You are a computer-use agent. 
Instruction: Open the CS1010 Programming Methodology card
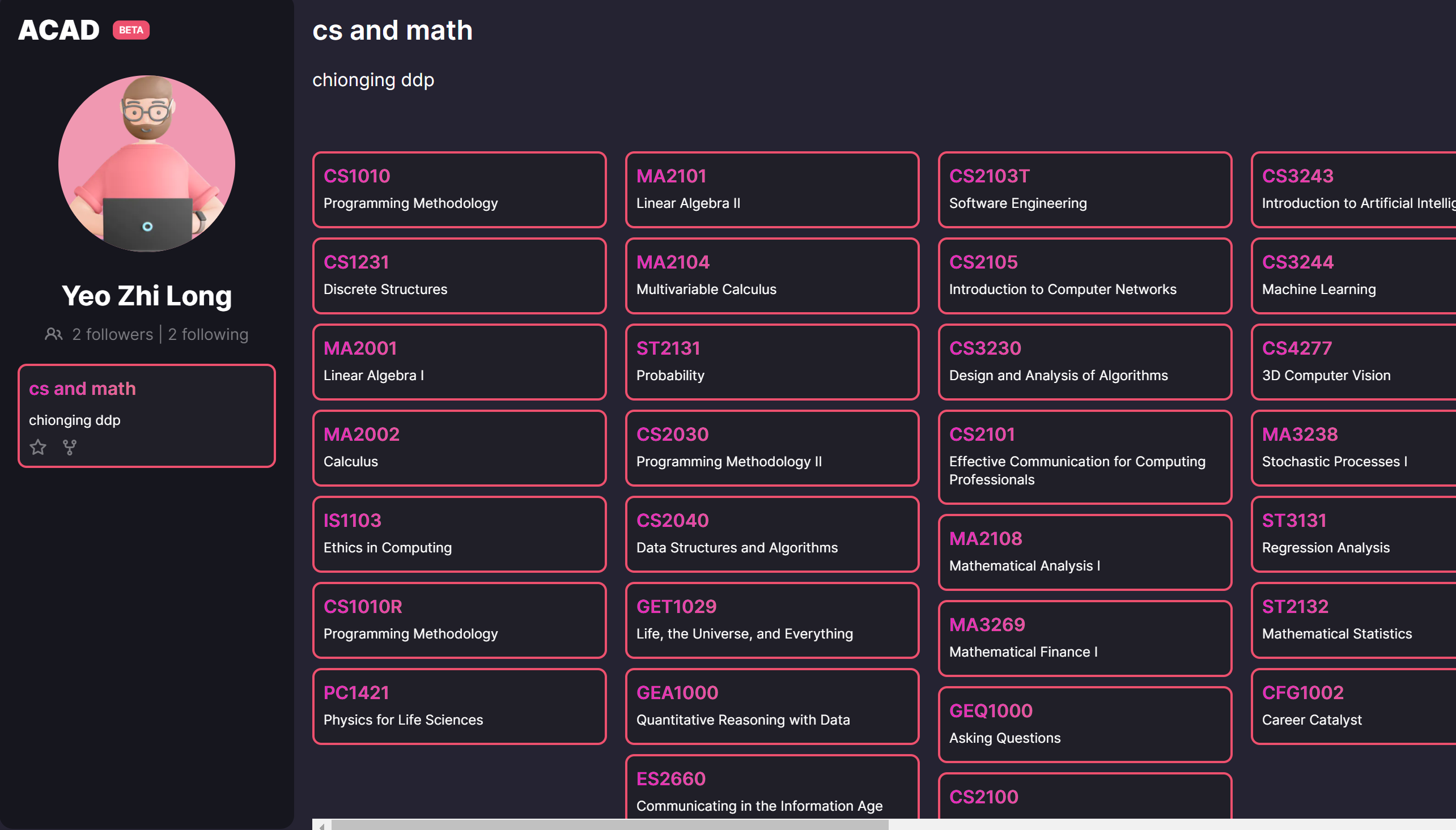pyautogui.click(x=459, y=189)
